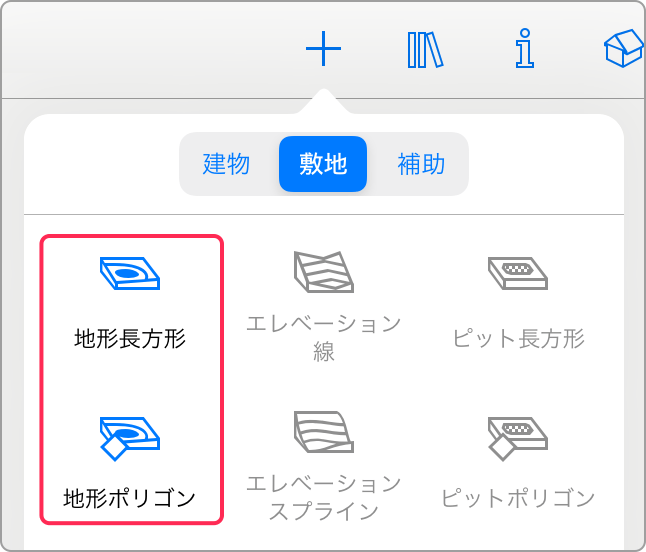Viewport: 646px width, 552px height.
Task: Click the popover arrow below plus icon
Action: [324, 101]
